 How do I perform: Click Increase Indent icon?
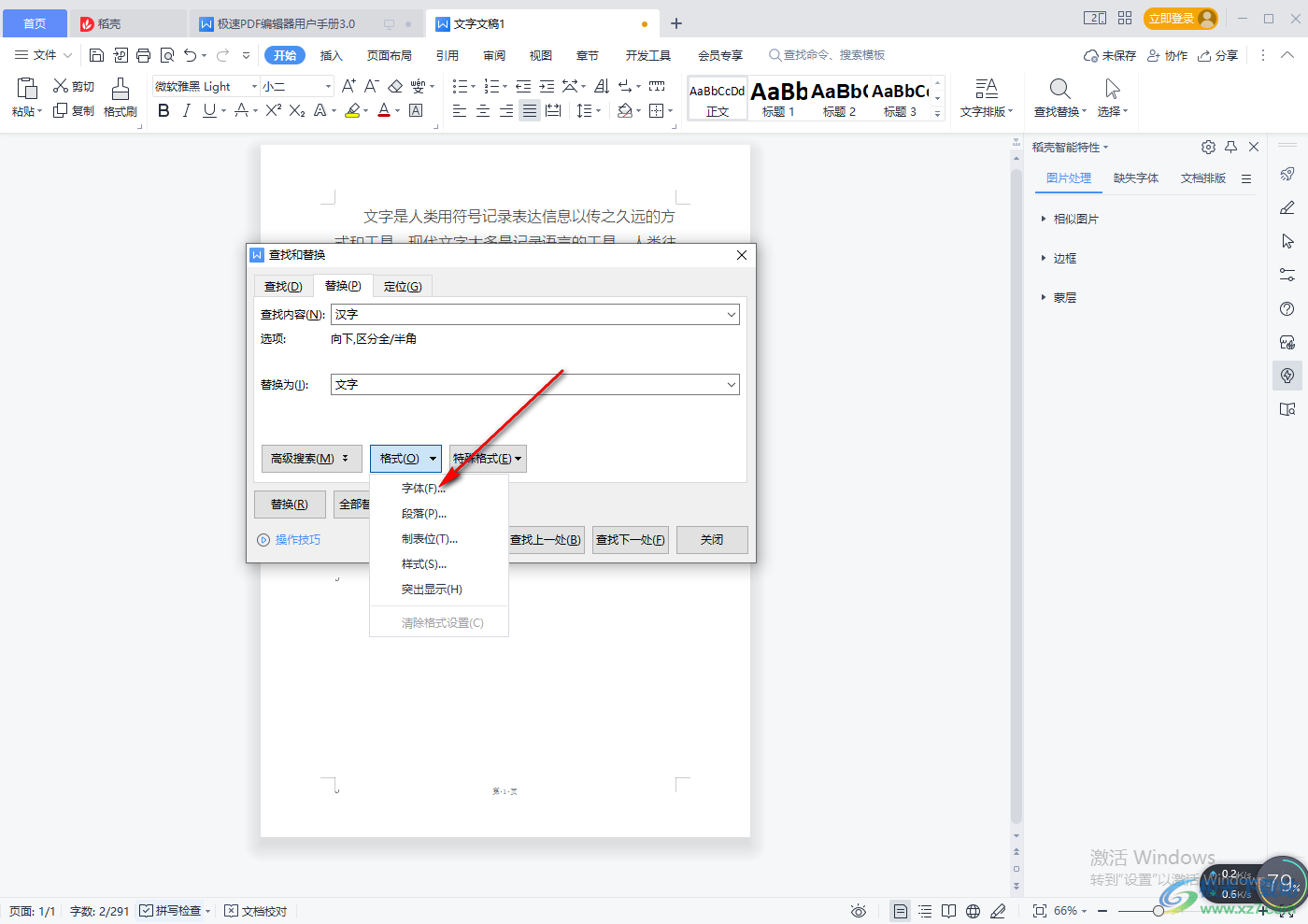click(547, 86)
